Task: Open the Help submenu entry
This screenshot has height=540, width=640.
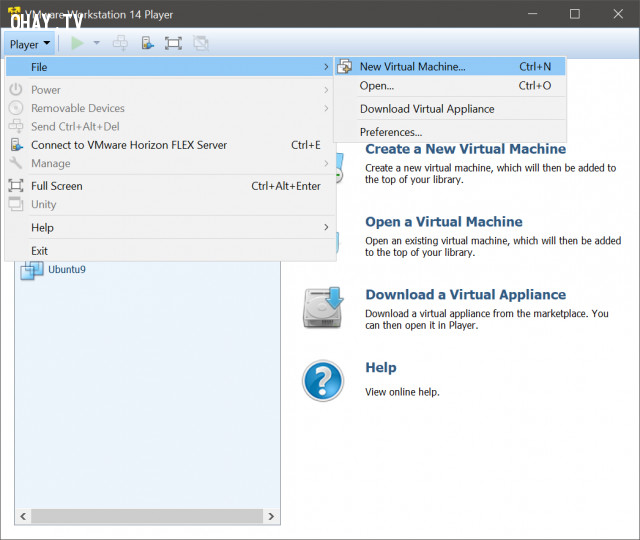Action: point(169,227)
